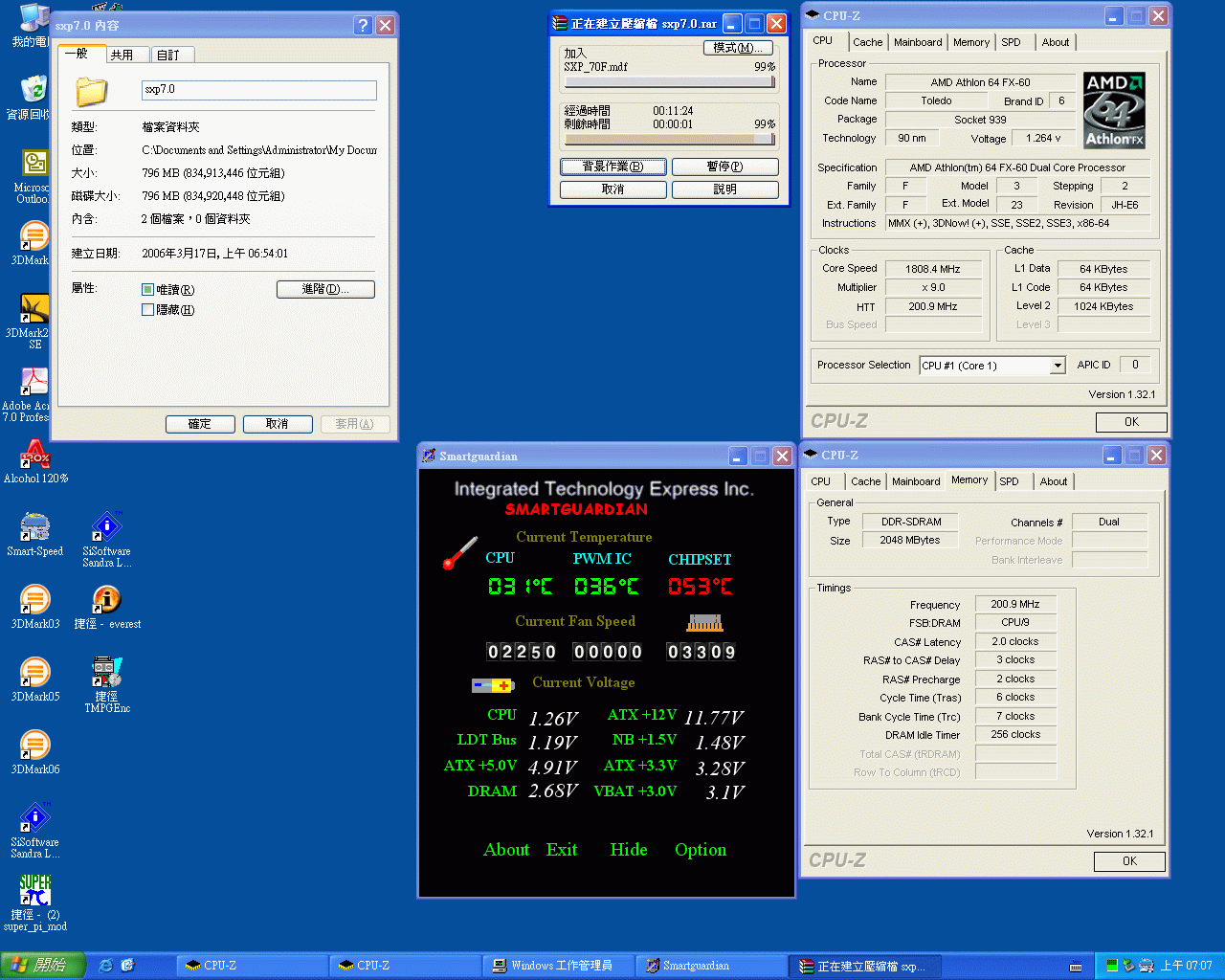Open the 模式(M)... mode dropdown in WinRAR
Image resolution: width=1225 pixels, height=980 pixels.
(x=739, y=48)
